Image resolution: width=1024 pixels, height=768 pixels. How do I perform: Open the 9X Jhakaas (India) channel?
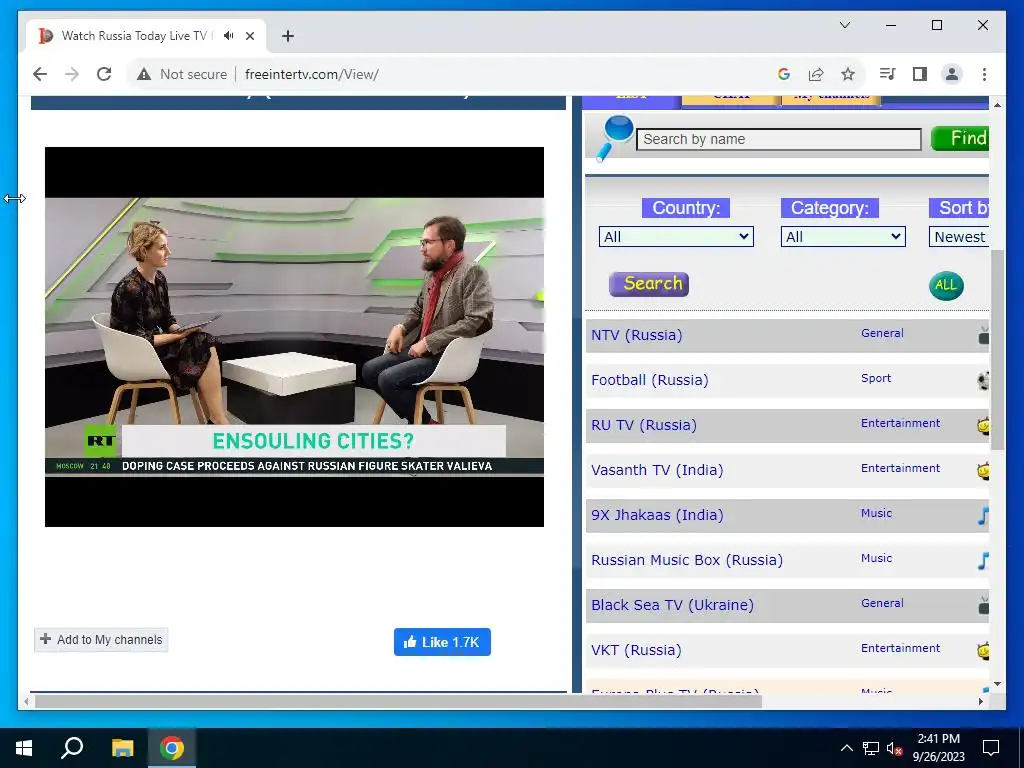(x=658, y=515)
